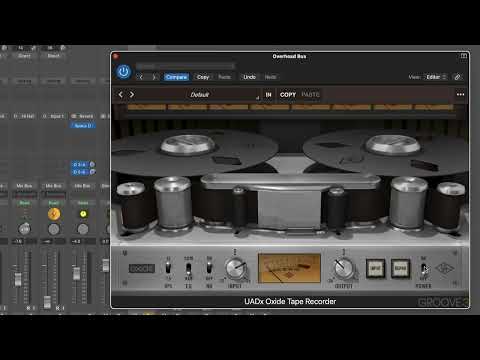Click the yellow channel icon in mixer
Image resolution: width=480 pixels, height=360 pixels.
(x=83, y=214)
